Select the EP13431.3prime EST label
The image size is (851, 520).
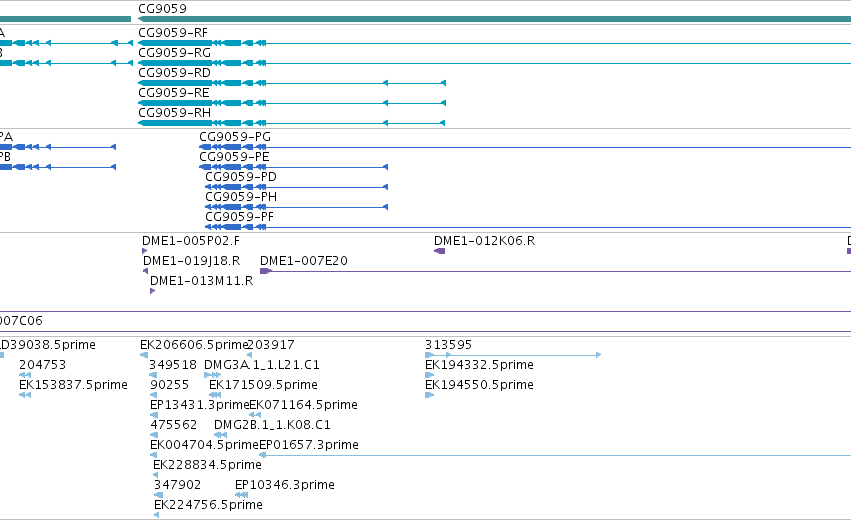199,405
